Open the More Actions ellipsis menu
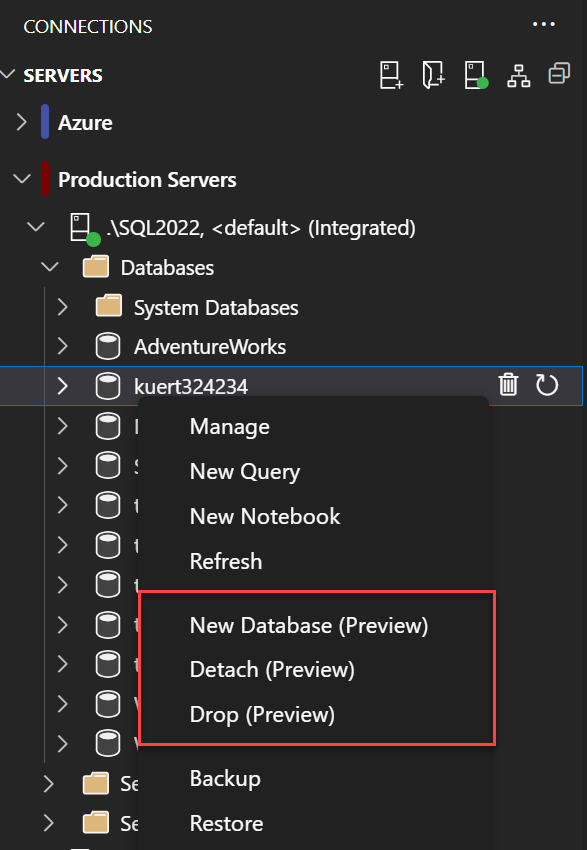Image resolution: width=587 pixels, height=850 pixels. point(544,24)
